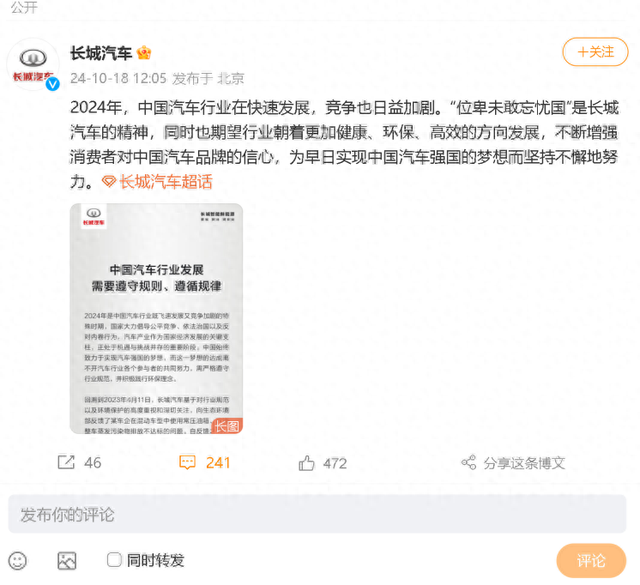Like the post with thumbs-up icon
Image resolution: width=640 pixels, height=585 pixels.
coord(307,463)
